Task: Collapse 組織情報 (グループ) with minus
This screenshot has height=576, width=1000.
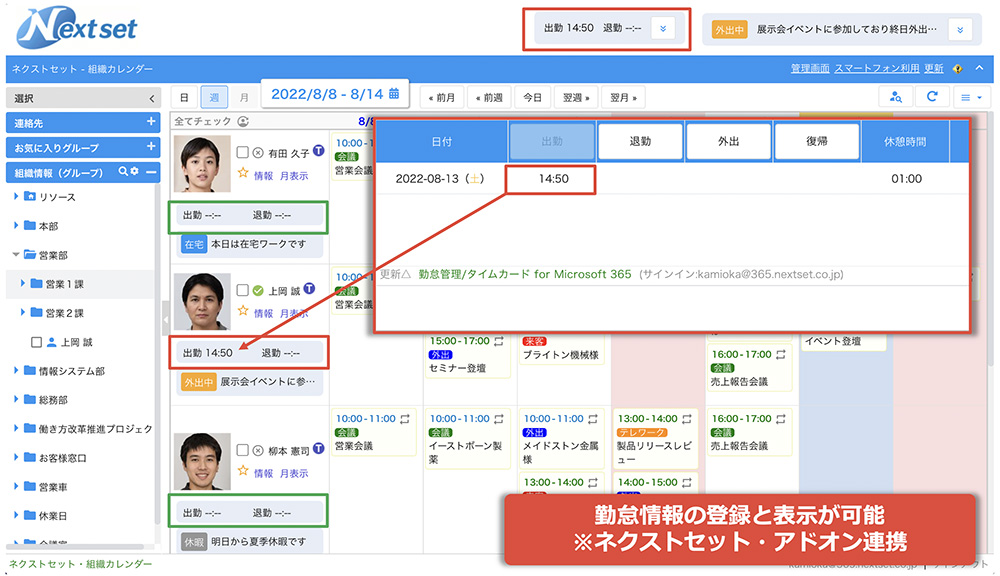Action: coord(151,172)
